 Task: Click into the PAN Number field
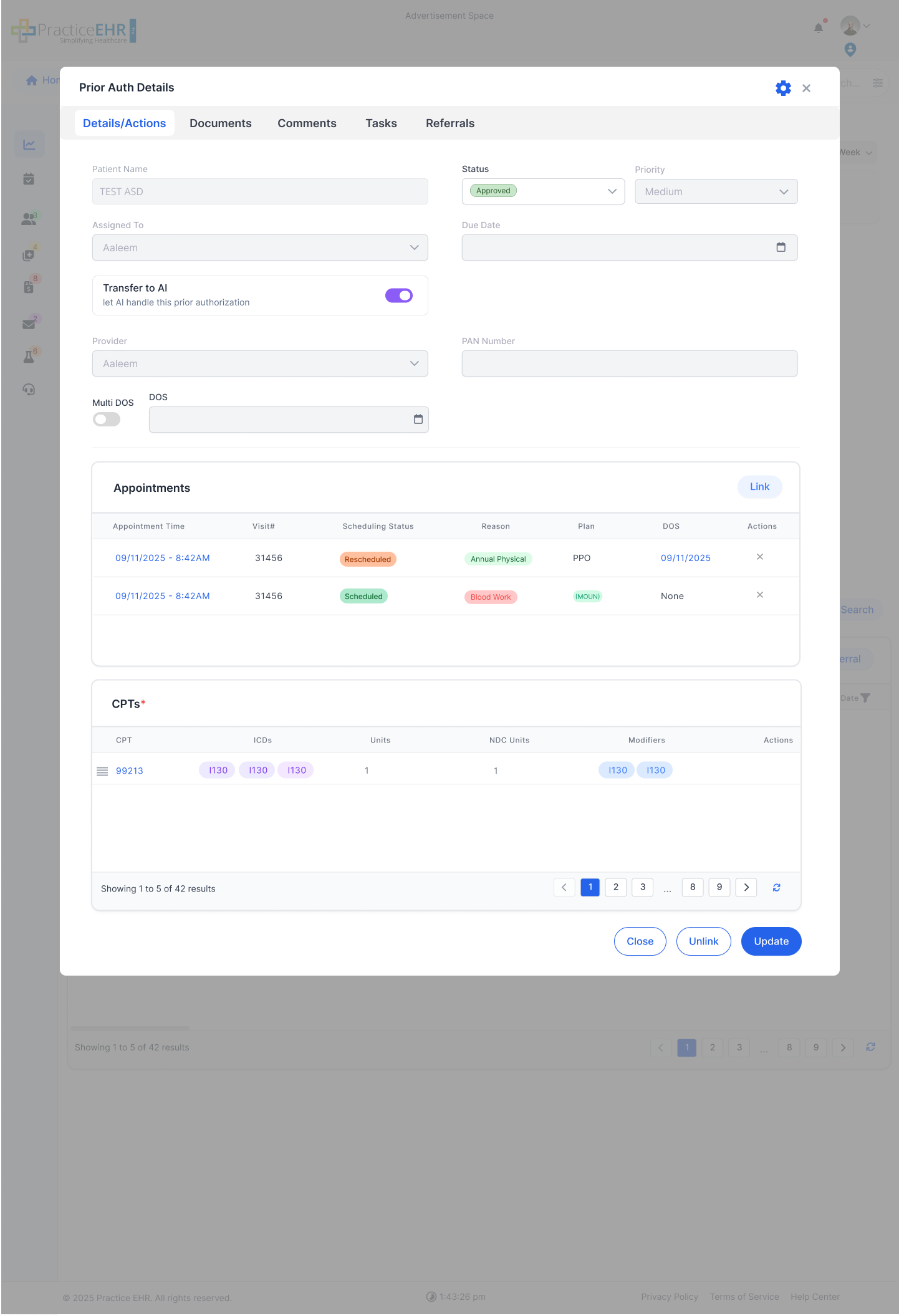point(629,364)
